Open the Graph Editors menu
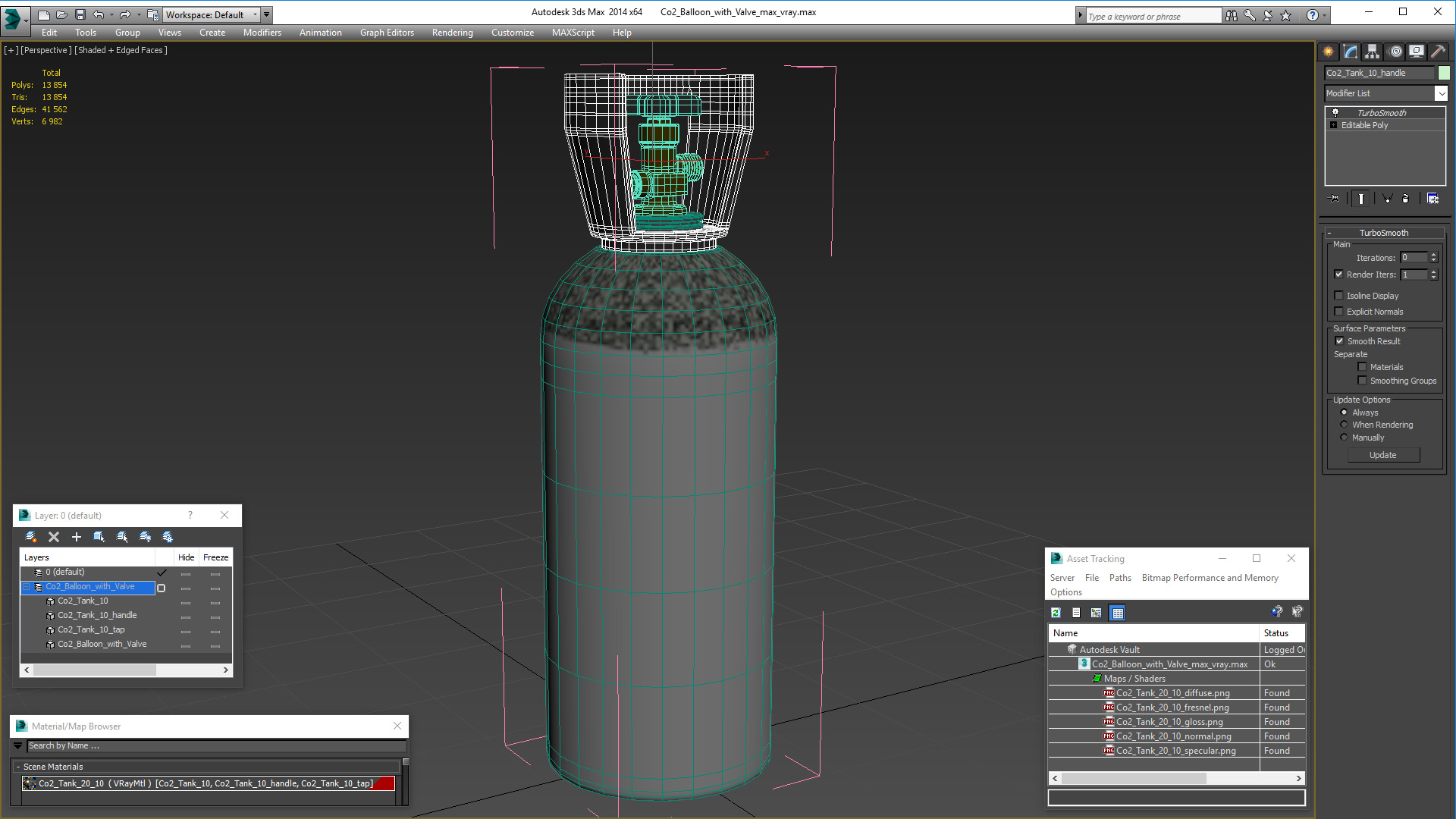This screenshot has width=1456, height=819. pyautogui.click(x=387, y=33)
